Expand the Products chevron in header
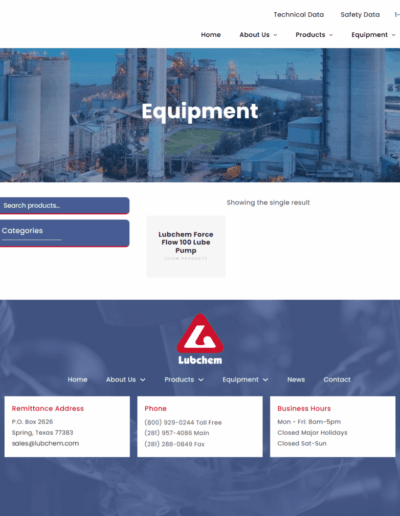This screenshot has height=516, width=400. tap(331, 35)
